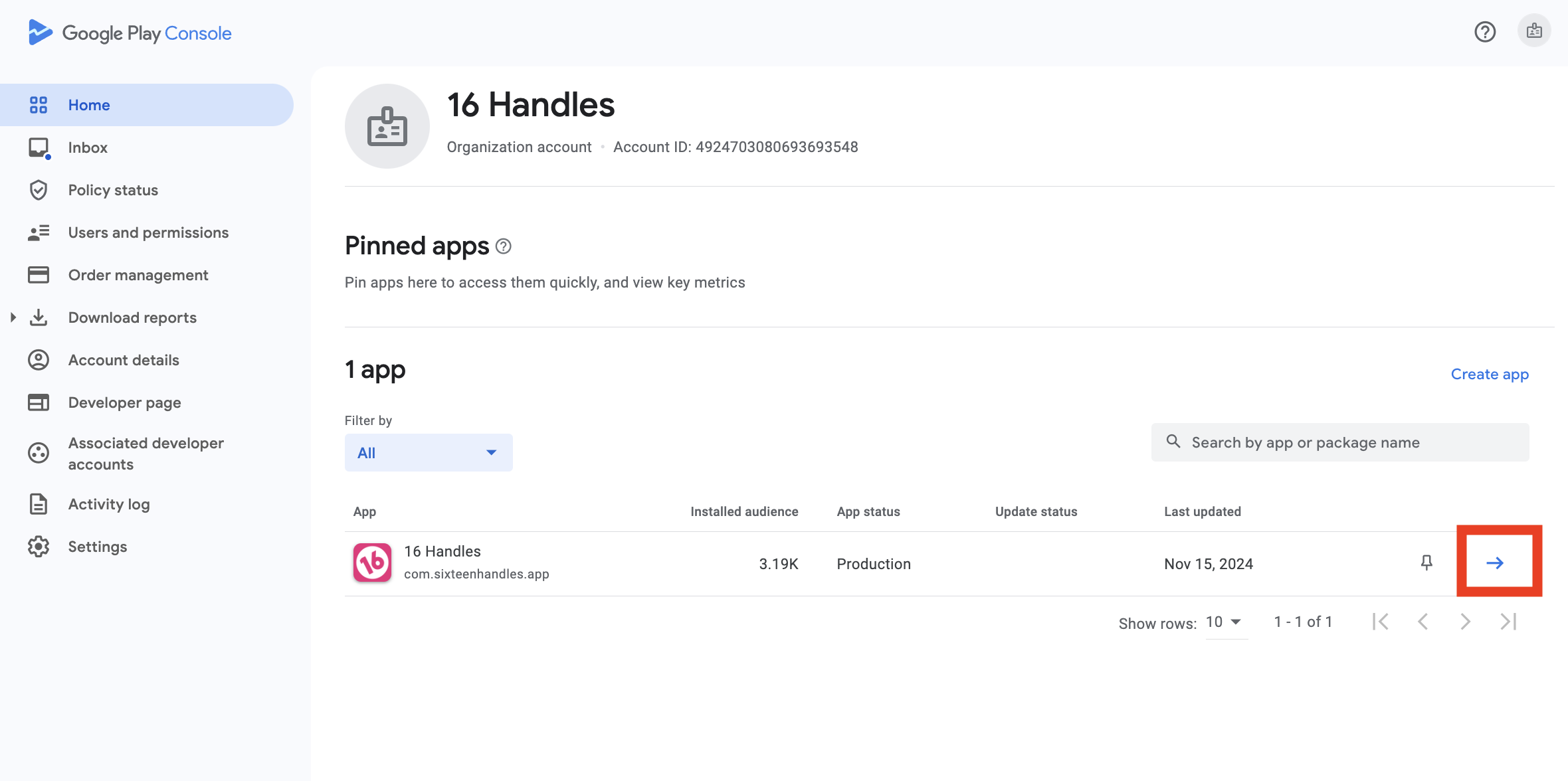The width and height of the screenshot is (1568, 781).
Task: Open the help question mark icon
Action: 1485,32
